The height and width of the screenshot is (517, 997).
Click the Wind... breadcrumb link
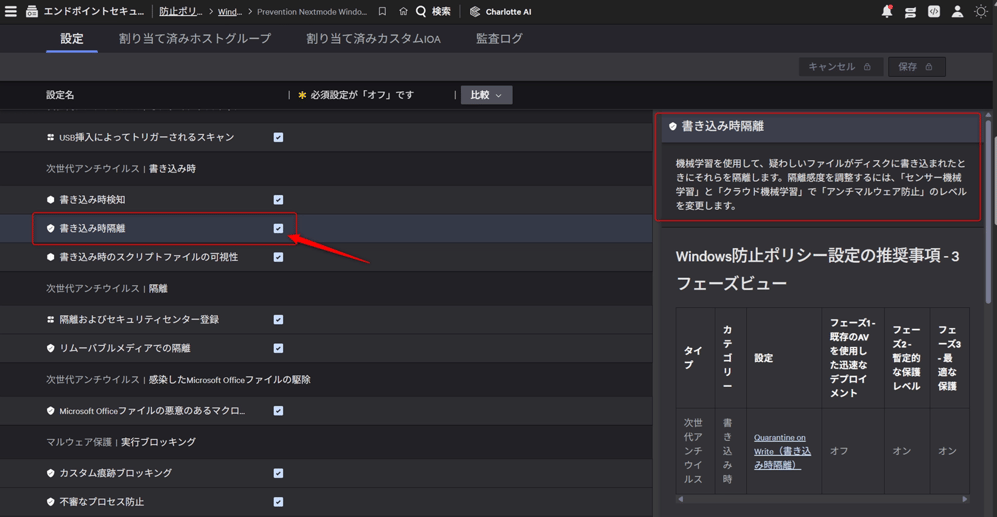(230, 11)
